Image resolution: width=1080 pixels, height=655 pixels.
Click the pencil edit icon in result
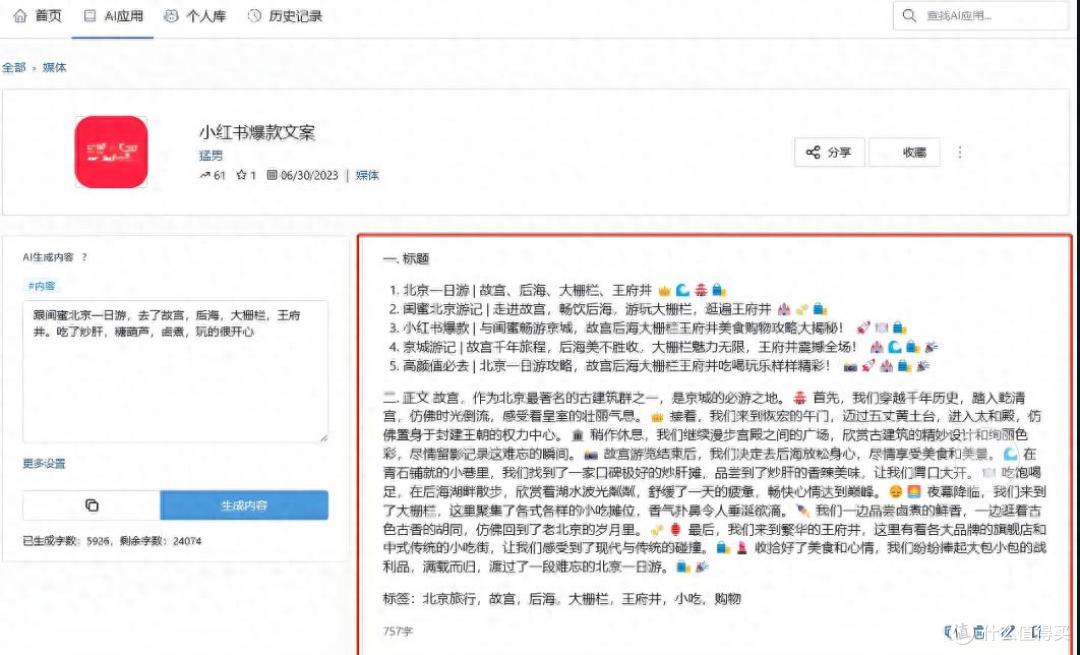pos(1008,631)
